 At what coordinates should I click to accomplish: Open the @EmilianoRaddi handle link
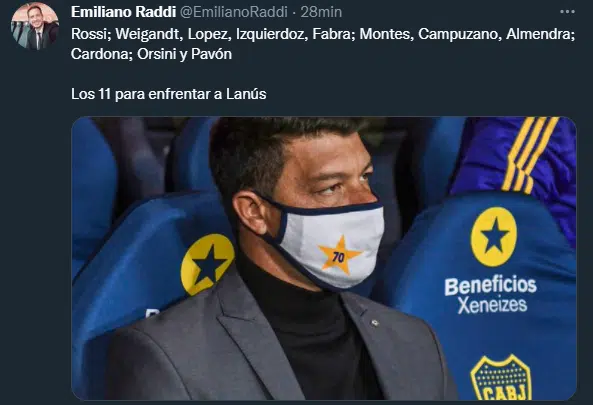click(234, 12)
